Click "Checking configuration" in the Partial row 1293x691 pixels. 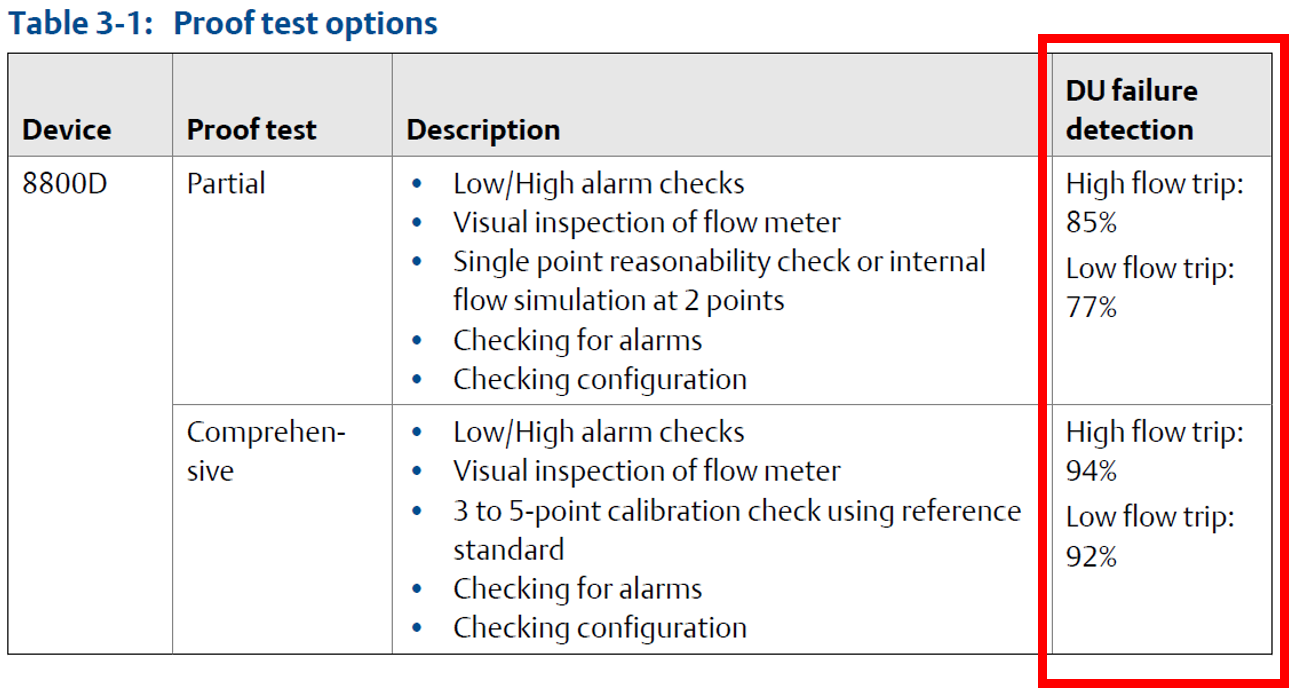(x=599, y=380)
